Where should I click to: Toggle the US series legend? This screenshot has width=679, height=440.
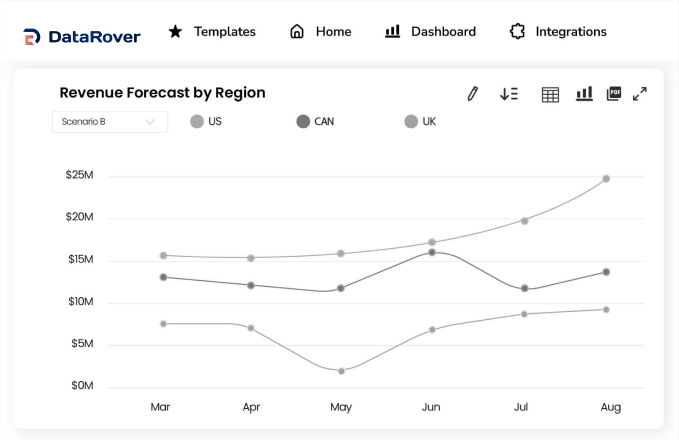[206, 122]
